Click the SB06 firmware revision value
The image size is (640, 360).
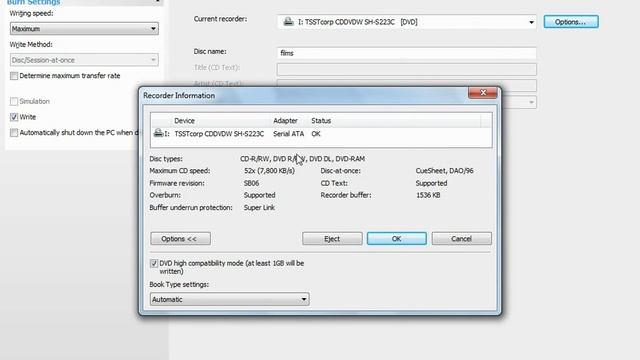click(x=251, y=183)
